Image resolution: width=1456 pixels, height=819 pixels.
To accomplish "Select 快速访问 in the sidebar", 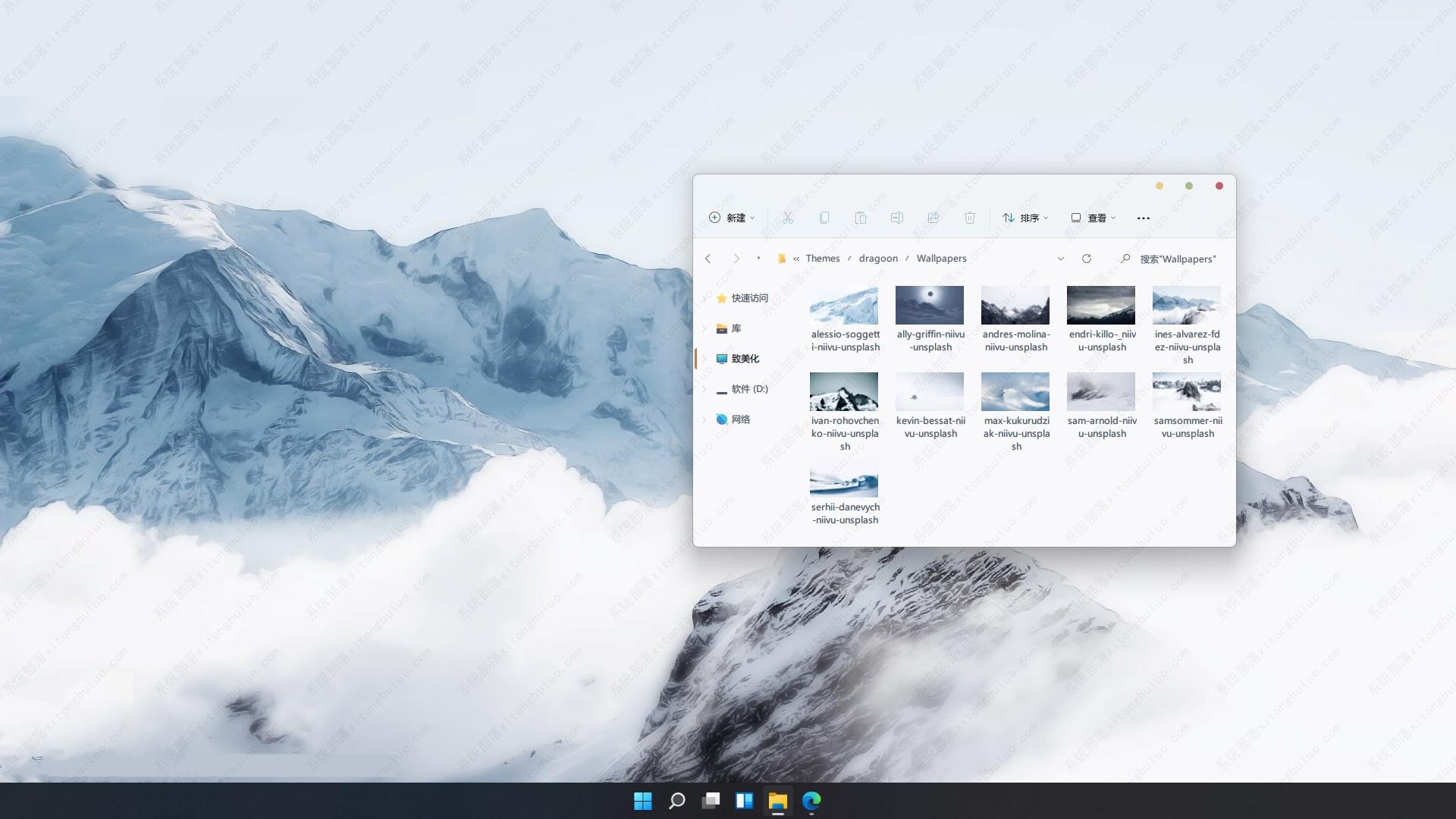I will [749, 298].
